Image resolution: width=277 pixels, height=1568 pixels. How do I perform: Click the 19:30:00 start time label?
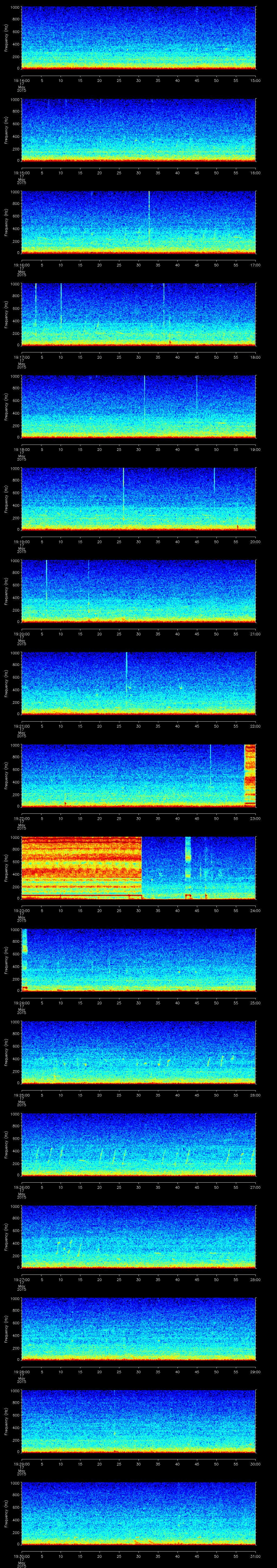21,1556
